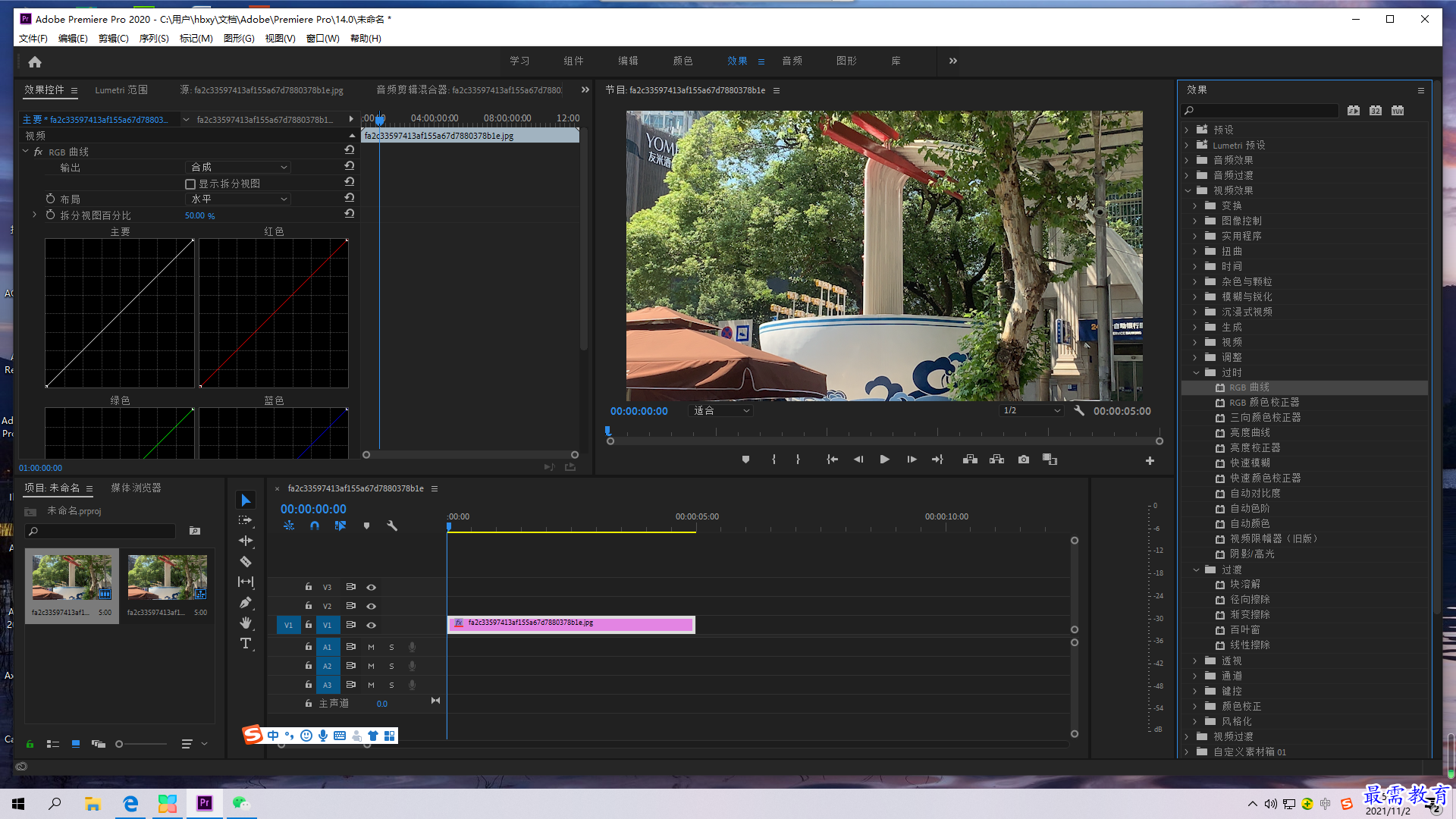1456x819 pixels.
Task: Click 32-bit color effects filter icon
Action: pyautogui.click(x=1376, y=111)
